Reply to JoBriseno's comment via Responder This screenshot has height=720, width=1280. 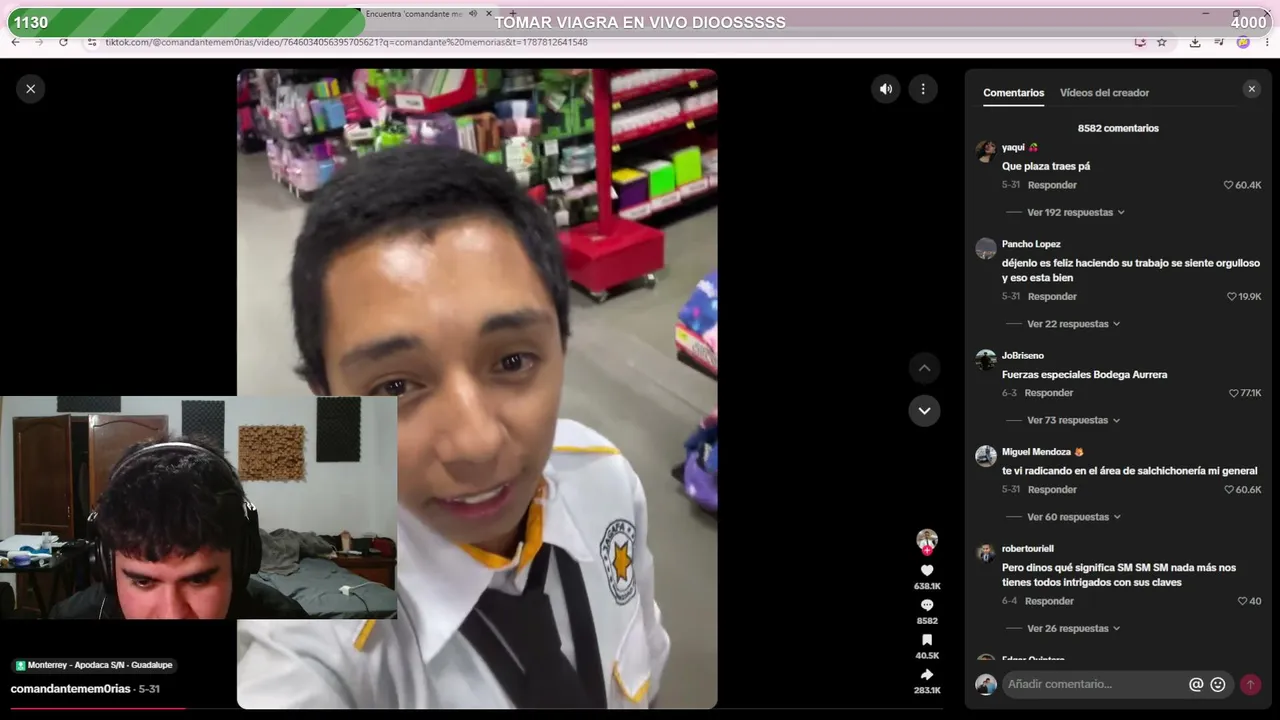1048,394
